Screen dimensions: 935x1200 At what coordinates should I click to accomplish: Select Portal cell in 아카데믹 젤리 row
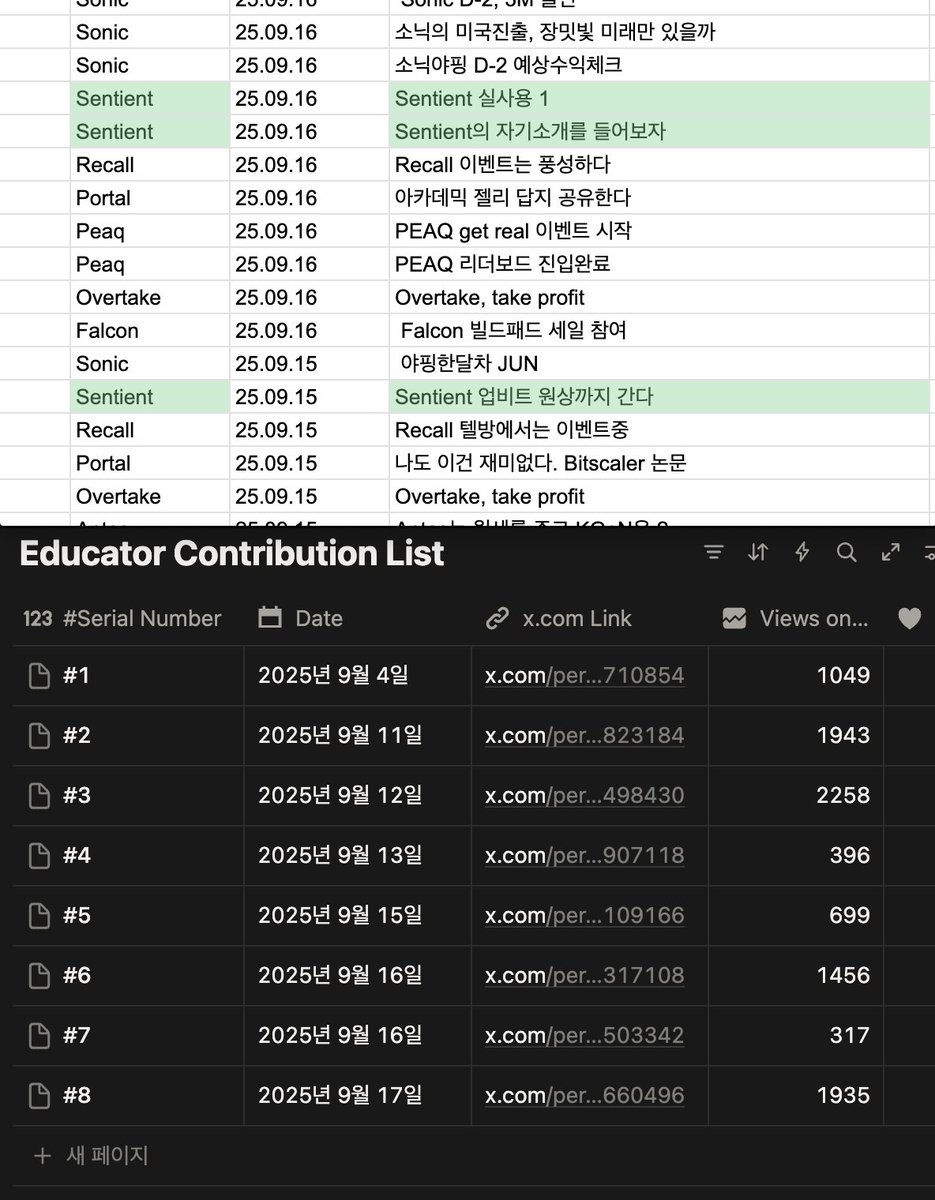[150, 198]
